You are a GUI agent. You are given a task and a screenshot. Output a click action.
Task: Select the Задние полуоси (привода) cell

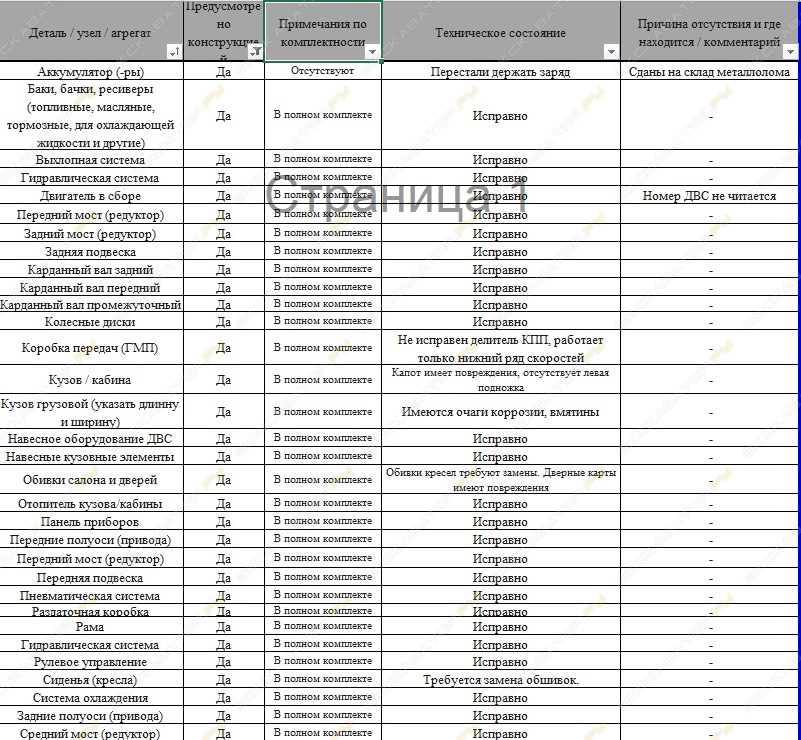pyautogui.click(x=91, y=715)
